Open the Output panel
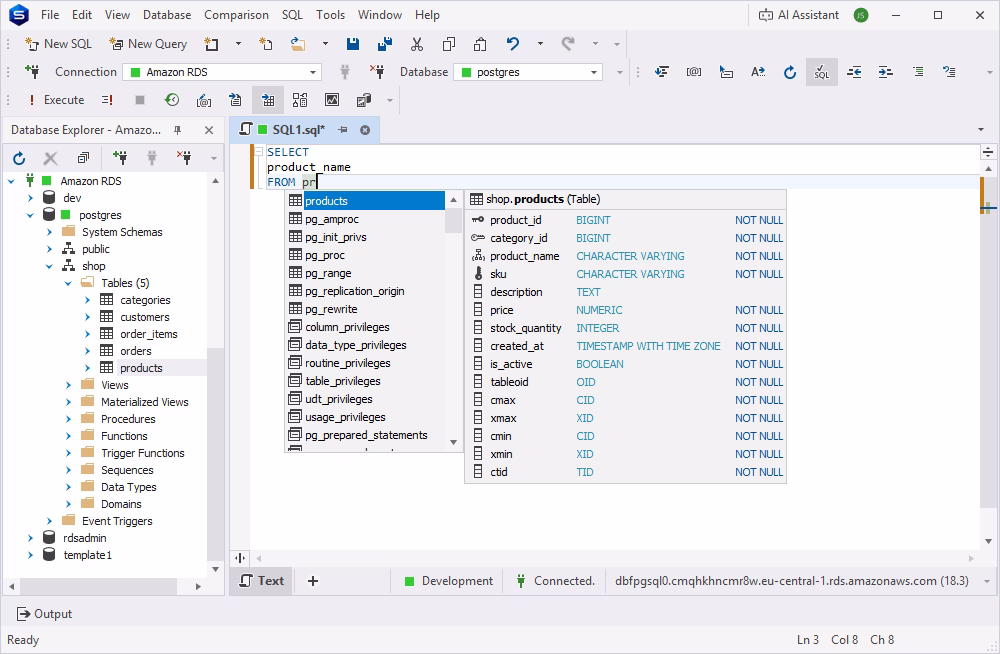 [44, 614]
